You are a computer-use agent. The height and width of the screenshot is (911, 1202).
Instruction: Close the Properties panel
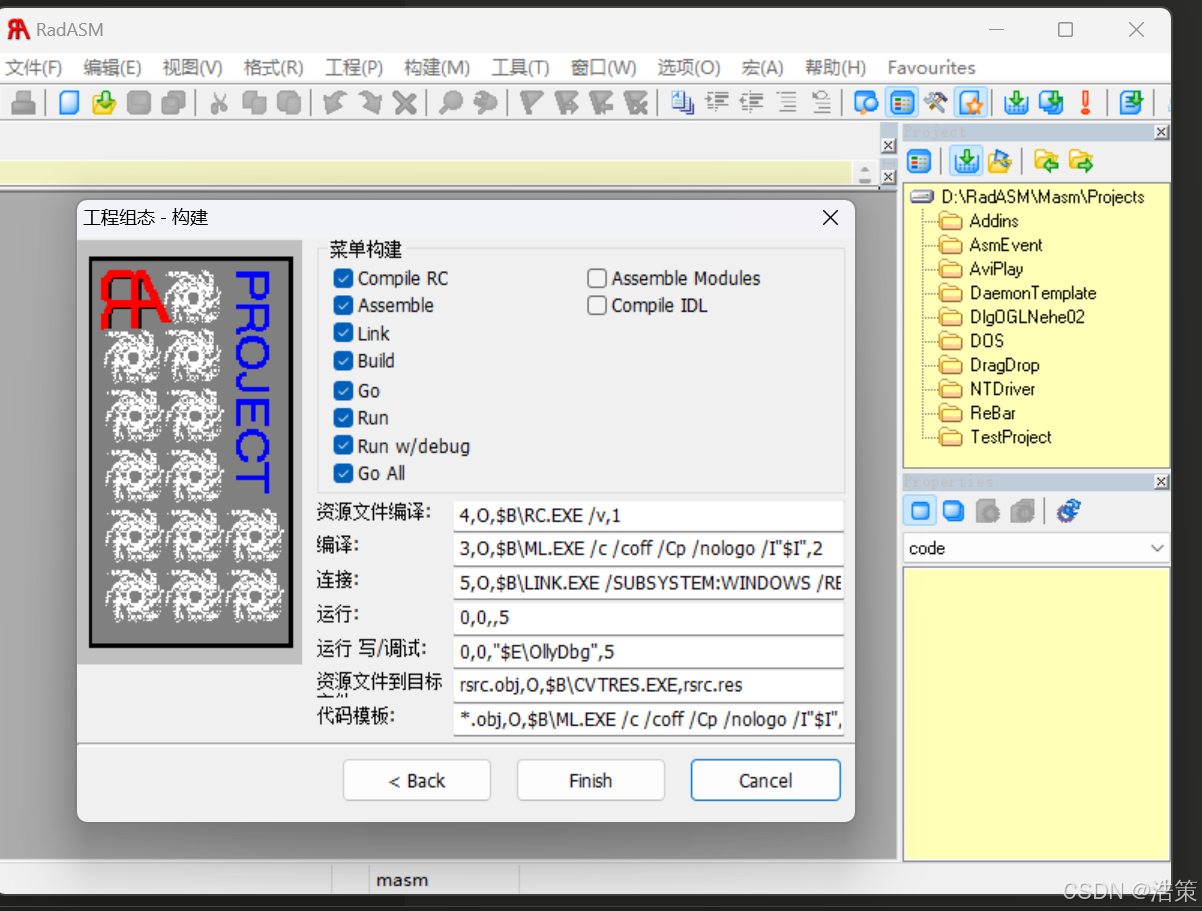[1161, 482]
